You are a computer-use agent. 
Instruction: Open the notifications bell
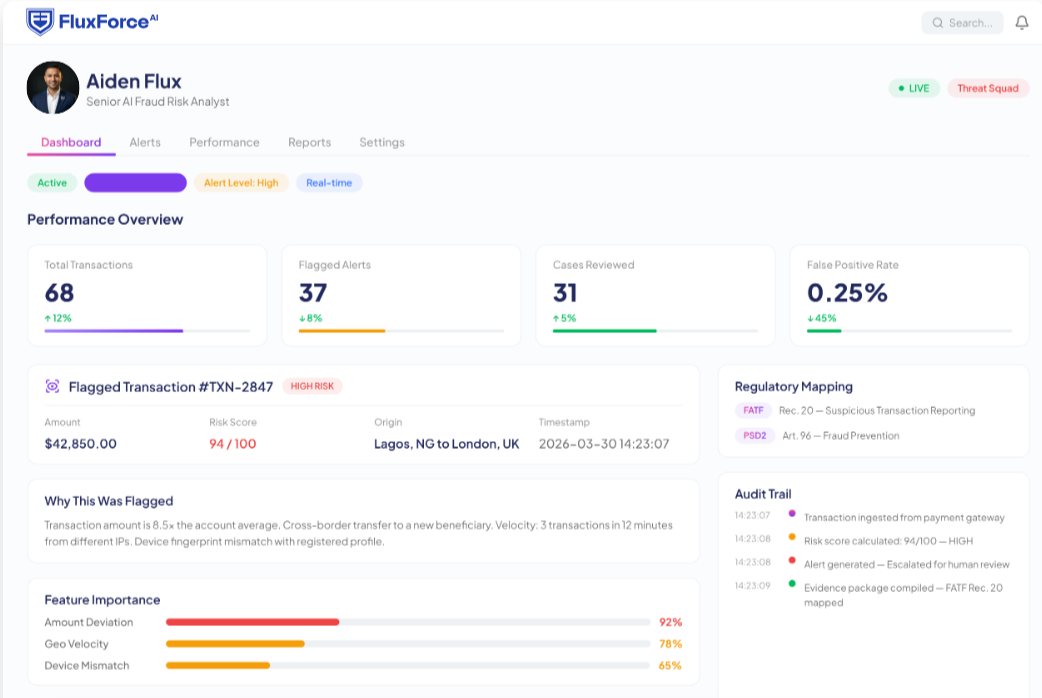click(x=1021, y=23)
